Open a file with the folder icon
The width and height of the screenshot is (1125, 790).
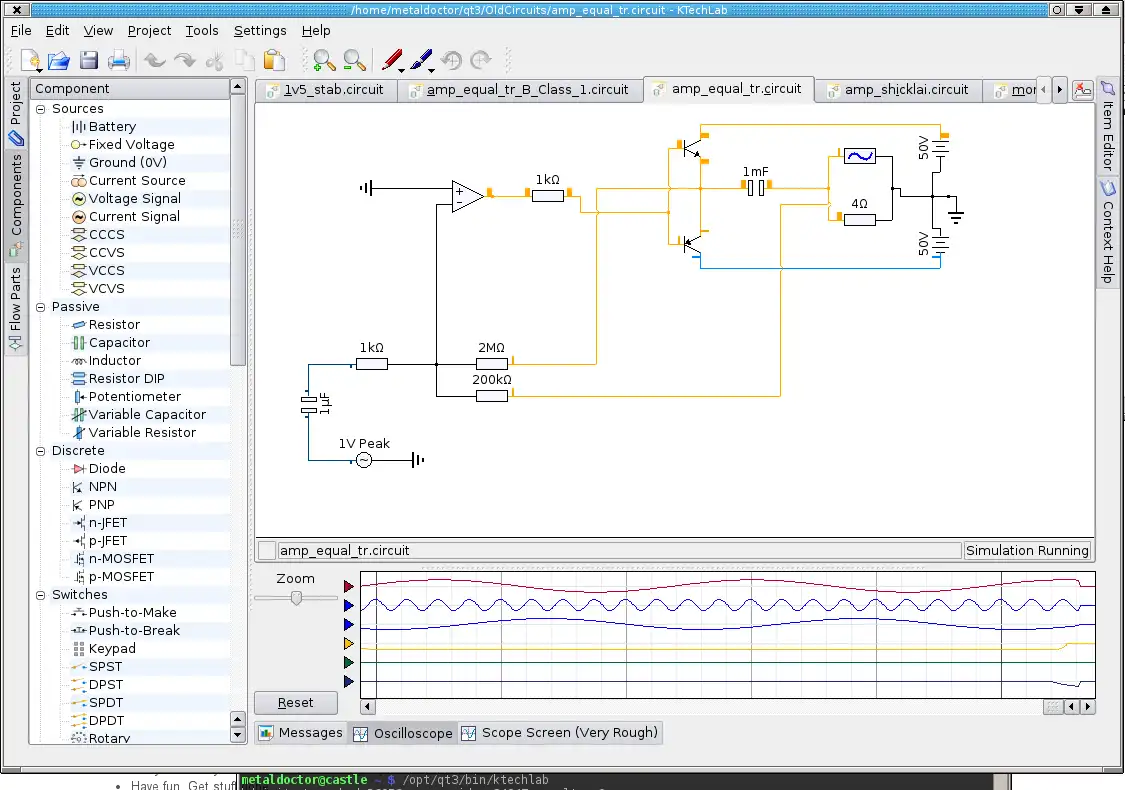coord(59,61)
